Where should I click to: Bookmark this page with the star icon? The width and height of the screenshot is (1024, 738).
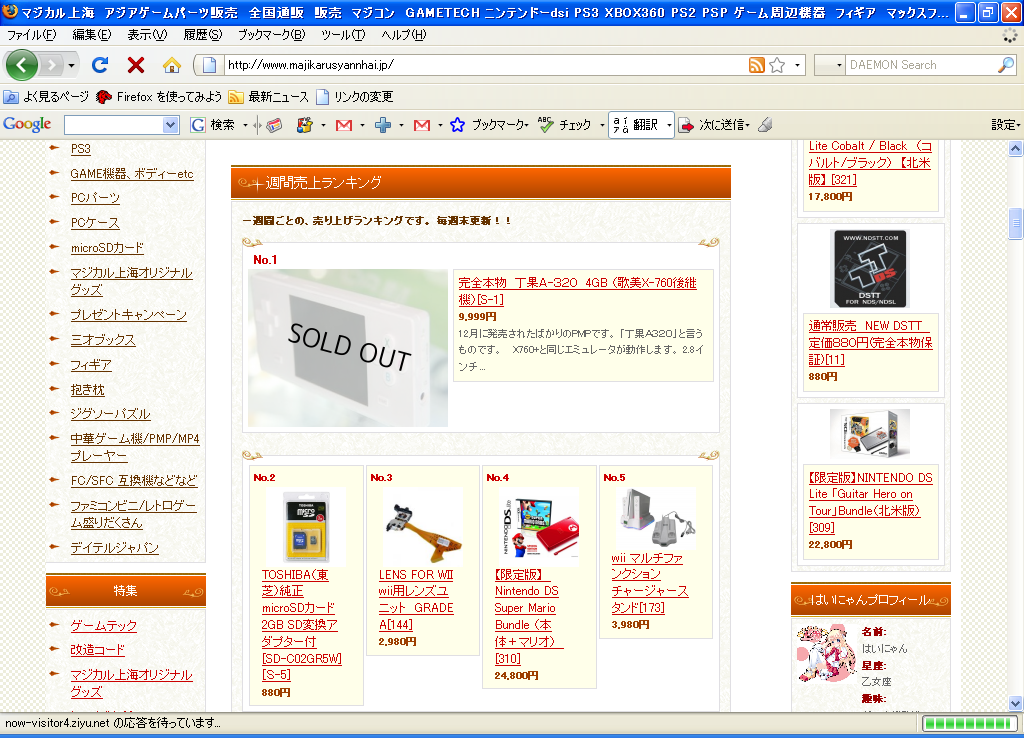(x=776, y=65)
